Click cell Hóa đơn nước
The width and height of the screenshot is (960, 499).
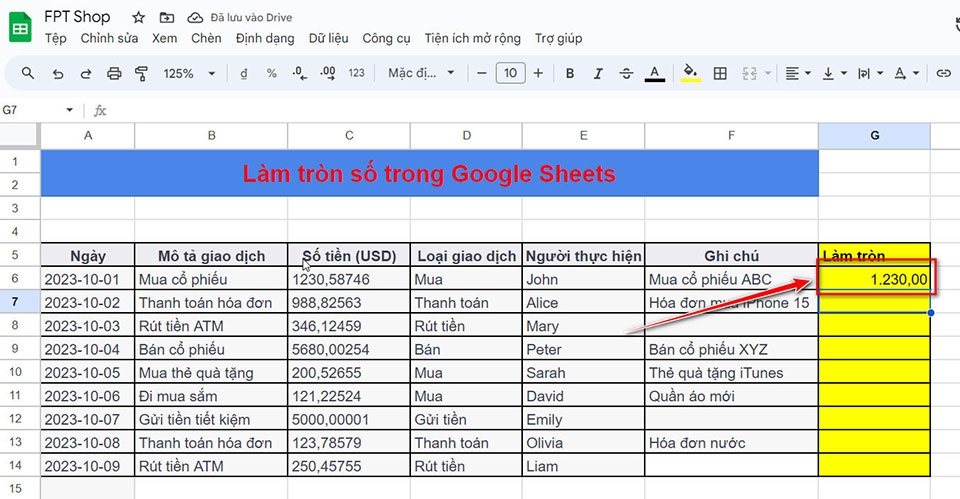732,442
